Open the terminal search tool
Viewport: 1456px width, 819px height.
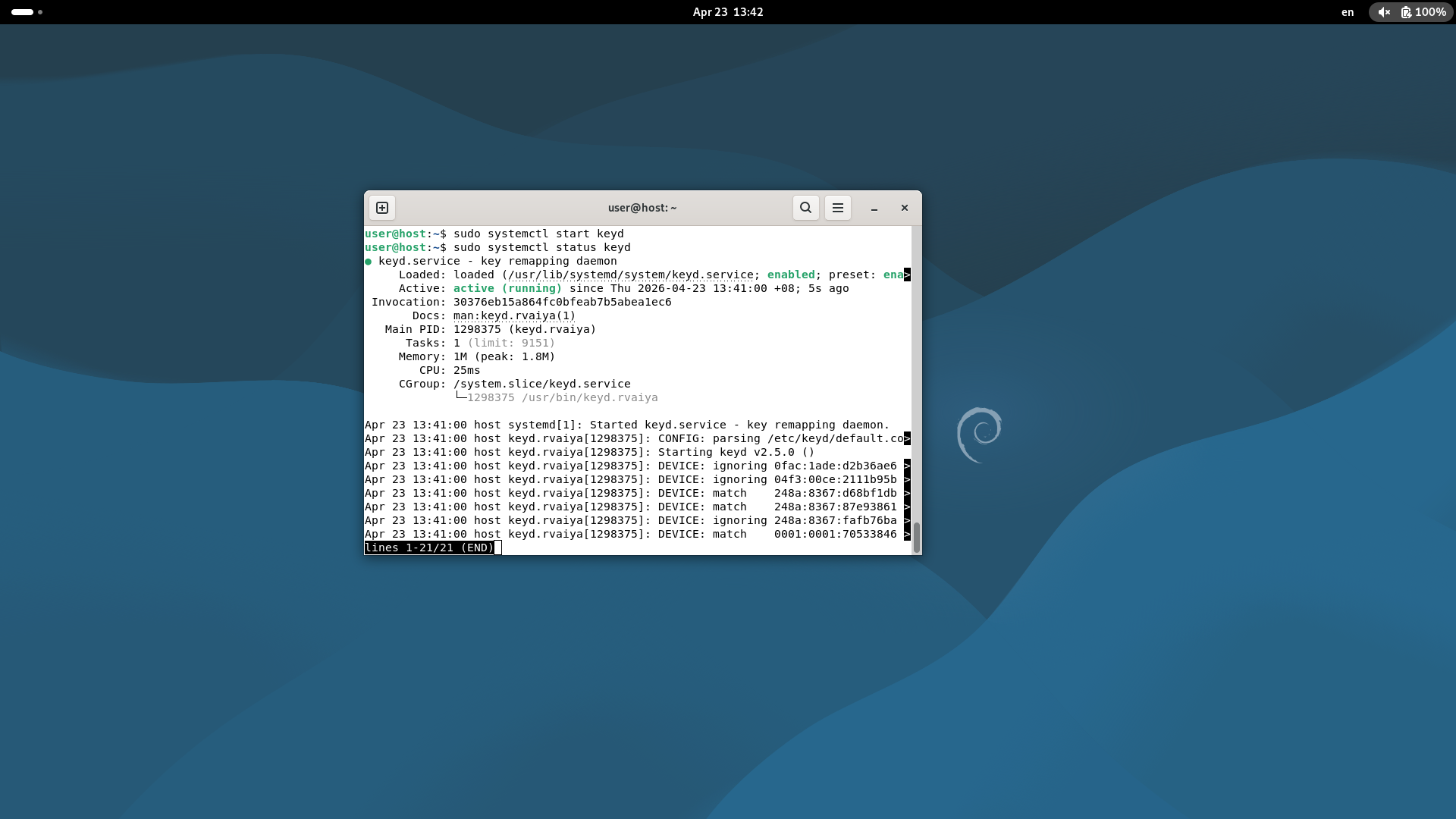[x=805, y=208]
